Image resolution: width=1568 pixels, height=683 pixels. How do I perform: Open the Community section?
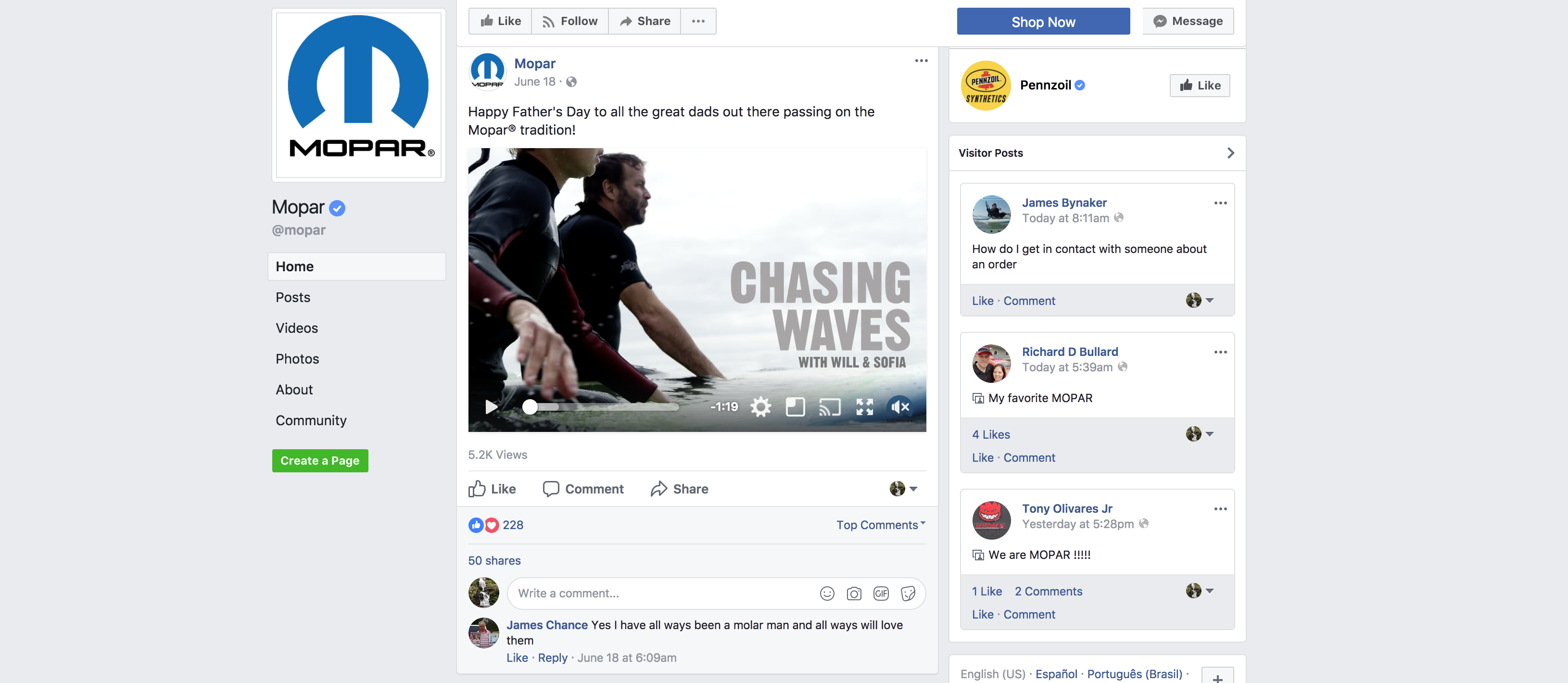pyautogui.click(x=311, y=421)
